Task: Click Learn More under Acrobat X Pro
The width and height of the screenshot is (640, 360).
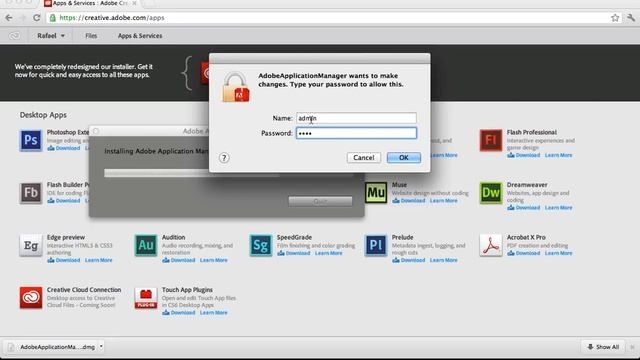Action: tap(559, 253)
